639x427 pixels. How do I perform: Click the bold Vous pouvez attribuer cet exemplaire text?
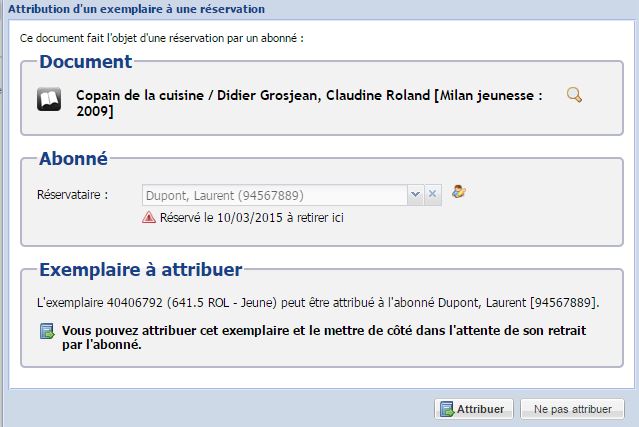pyautogui.click(x=324, y=337)
